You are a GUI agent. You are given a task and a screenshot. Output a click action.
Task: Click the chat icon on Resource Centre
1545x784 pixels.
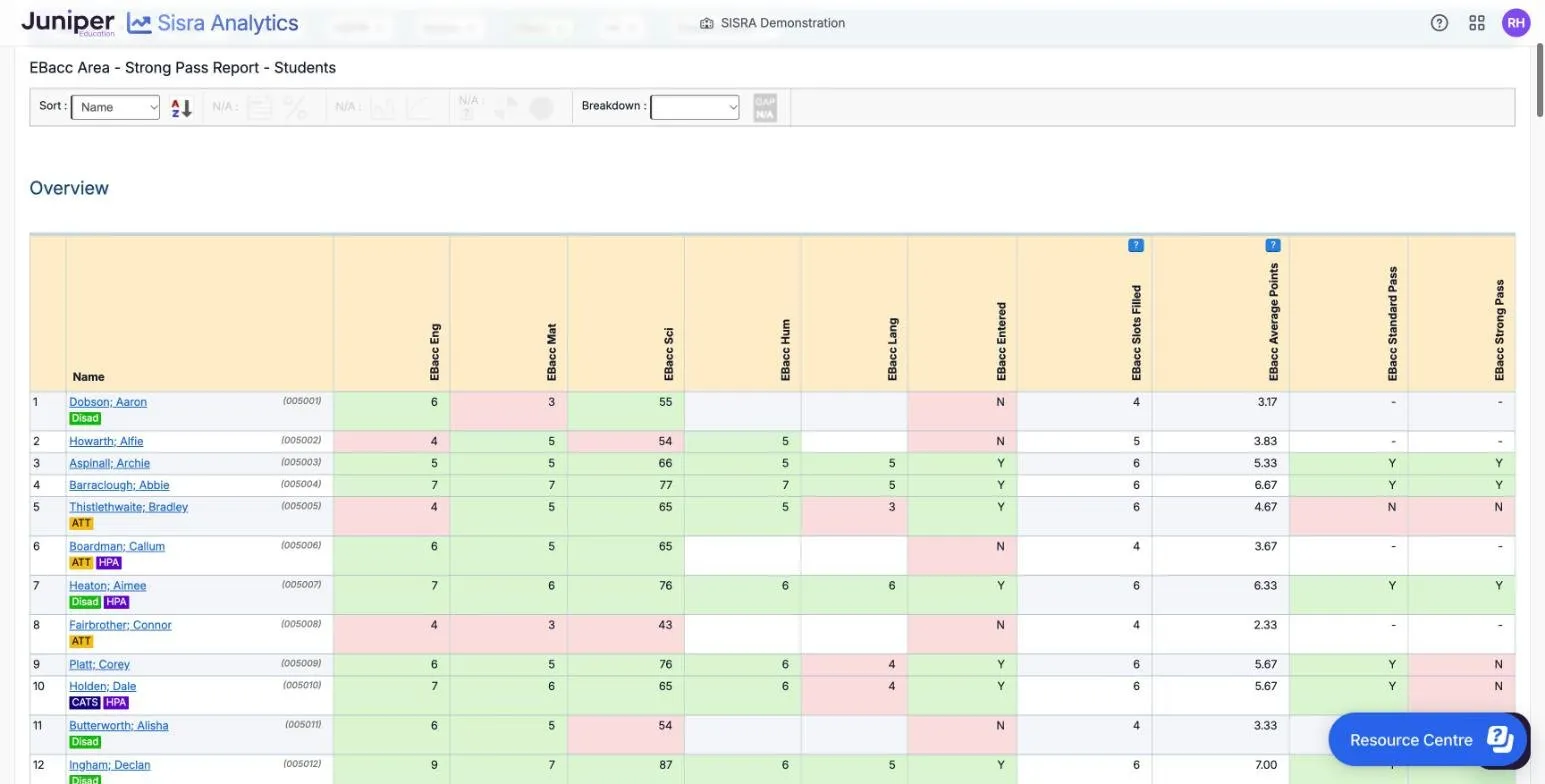(1500, 739)
